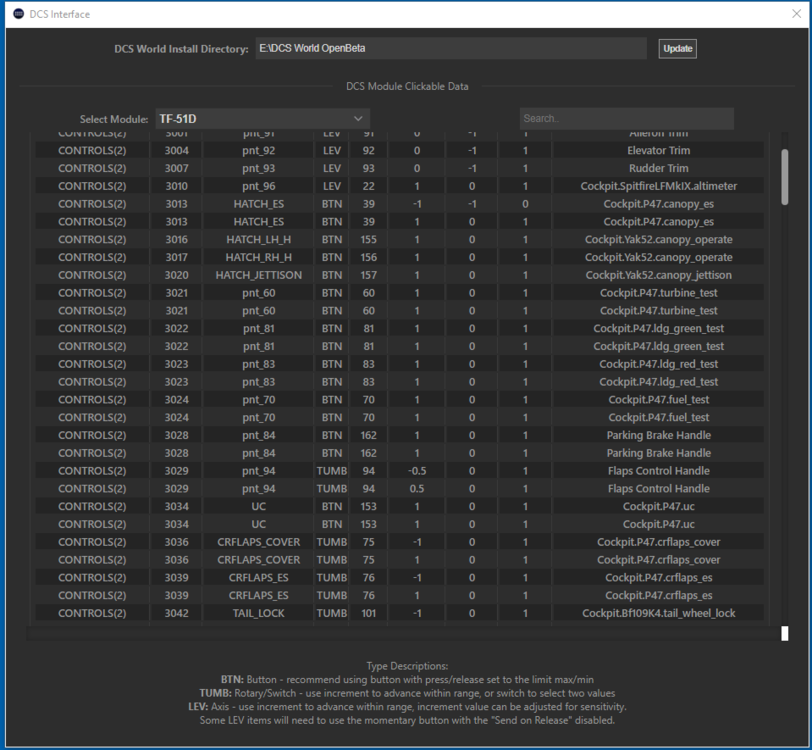The image size is (812, 750).
Task: Click the Cockpit.SpitfireLFMkIX.altimeter cell
Action: point(658,186)
